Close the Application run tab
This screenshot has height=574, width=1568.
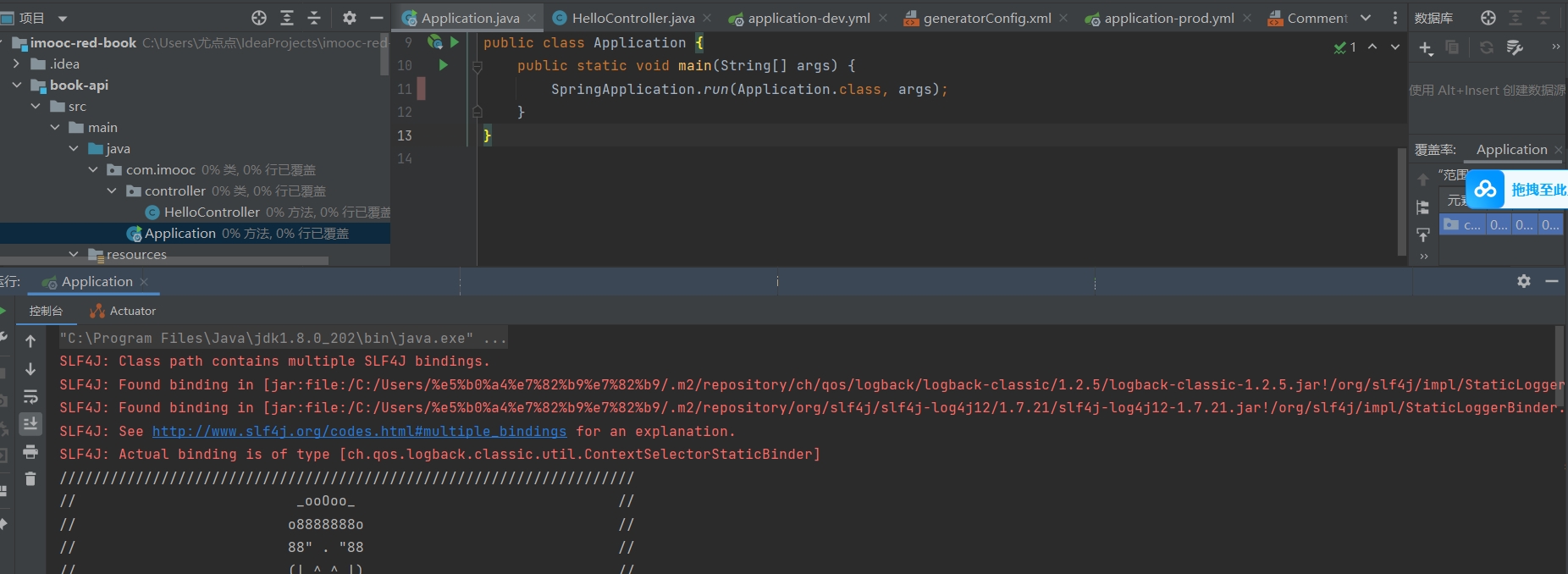point(144,282)
